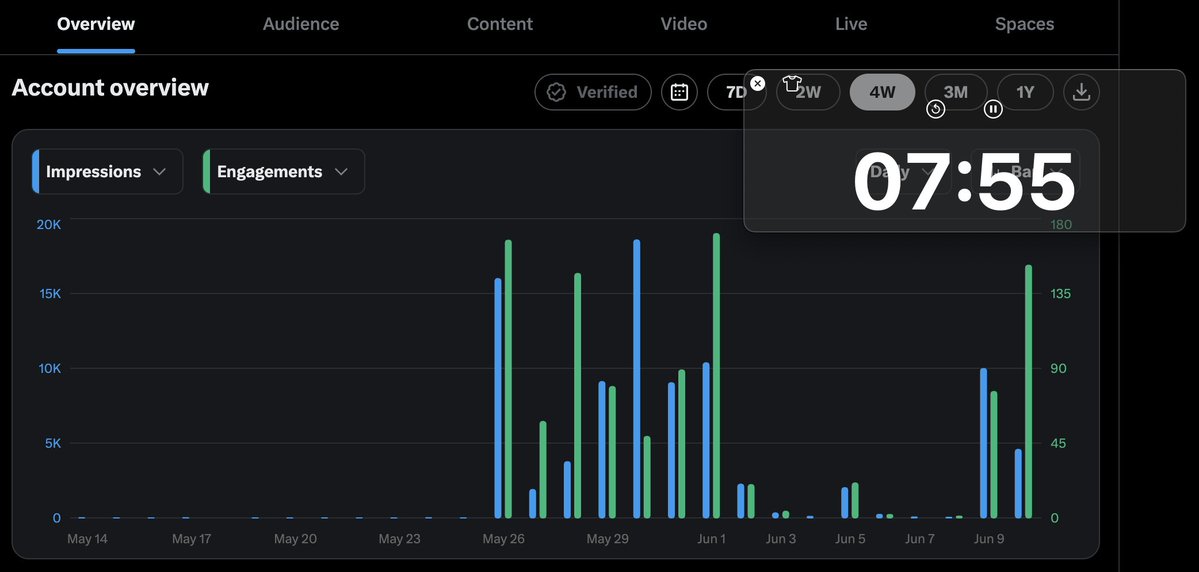Select the 1Y time range
The image size is (1199, 572).
(x=1025, y=93)
